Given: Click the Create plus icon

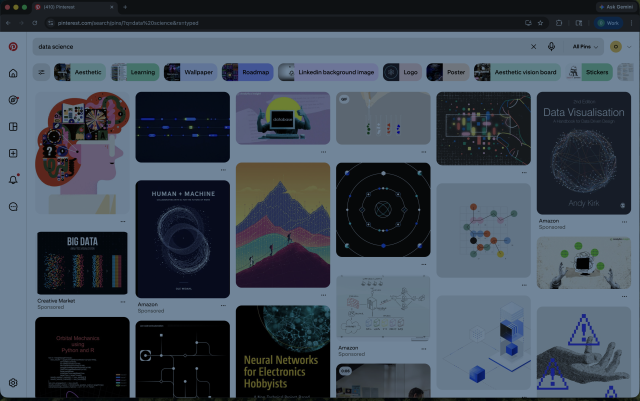Looking at the screenshot, I should [x=13, y=153].
